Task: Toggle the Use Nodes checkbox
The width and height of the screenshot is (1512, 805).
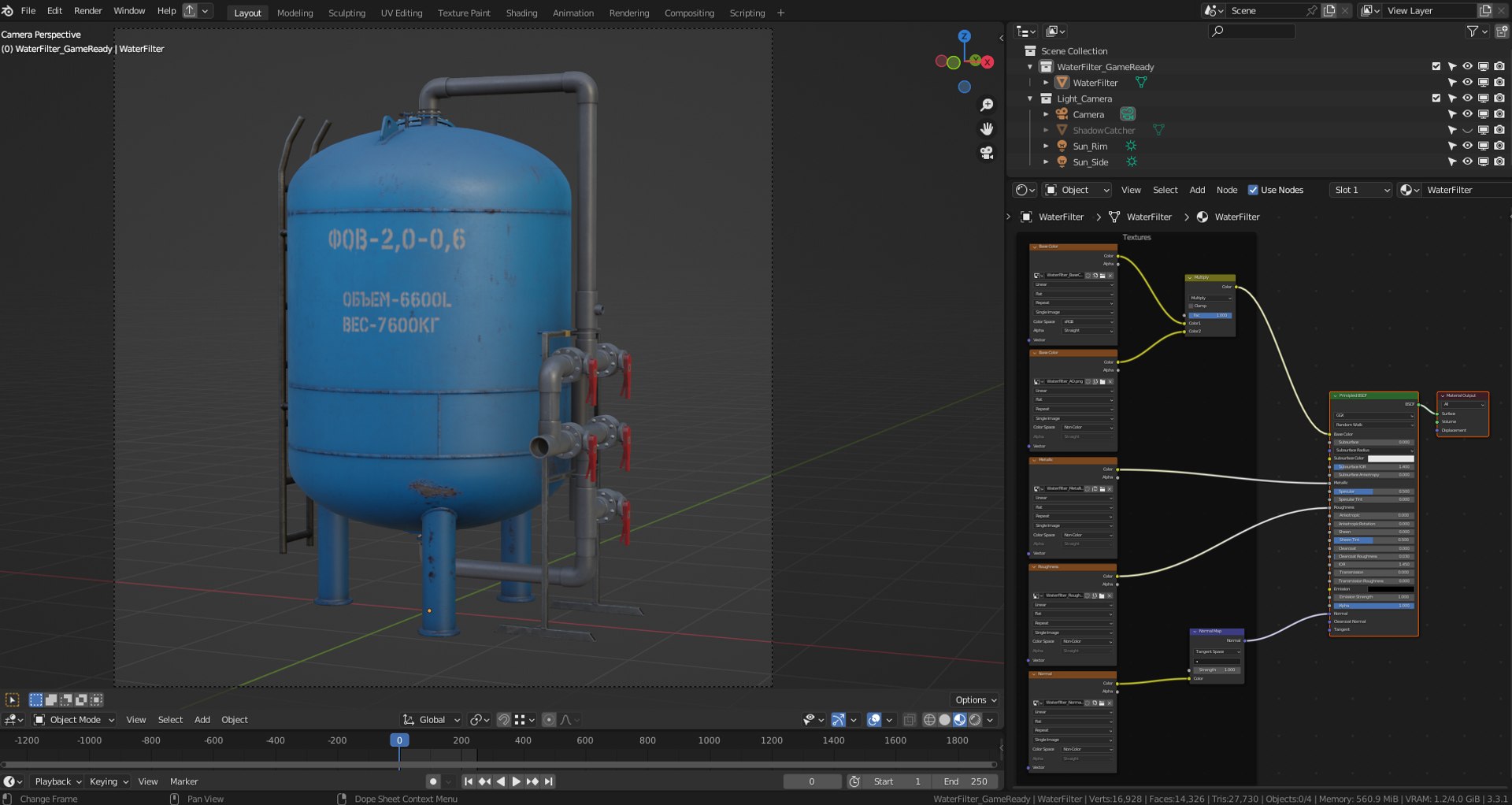Action: point(1253,190)
